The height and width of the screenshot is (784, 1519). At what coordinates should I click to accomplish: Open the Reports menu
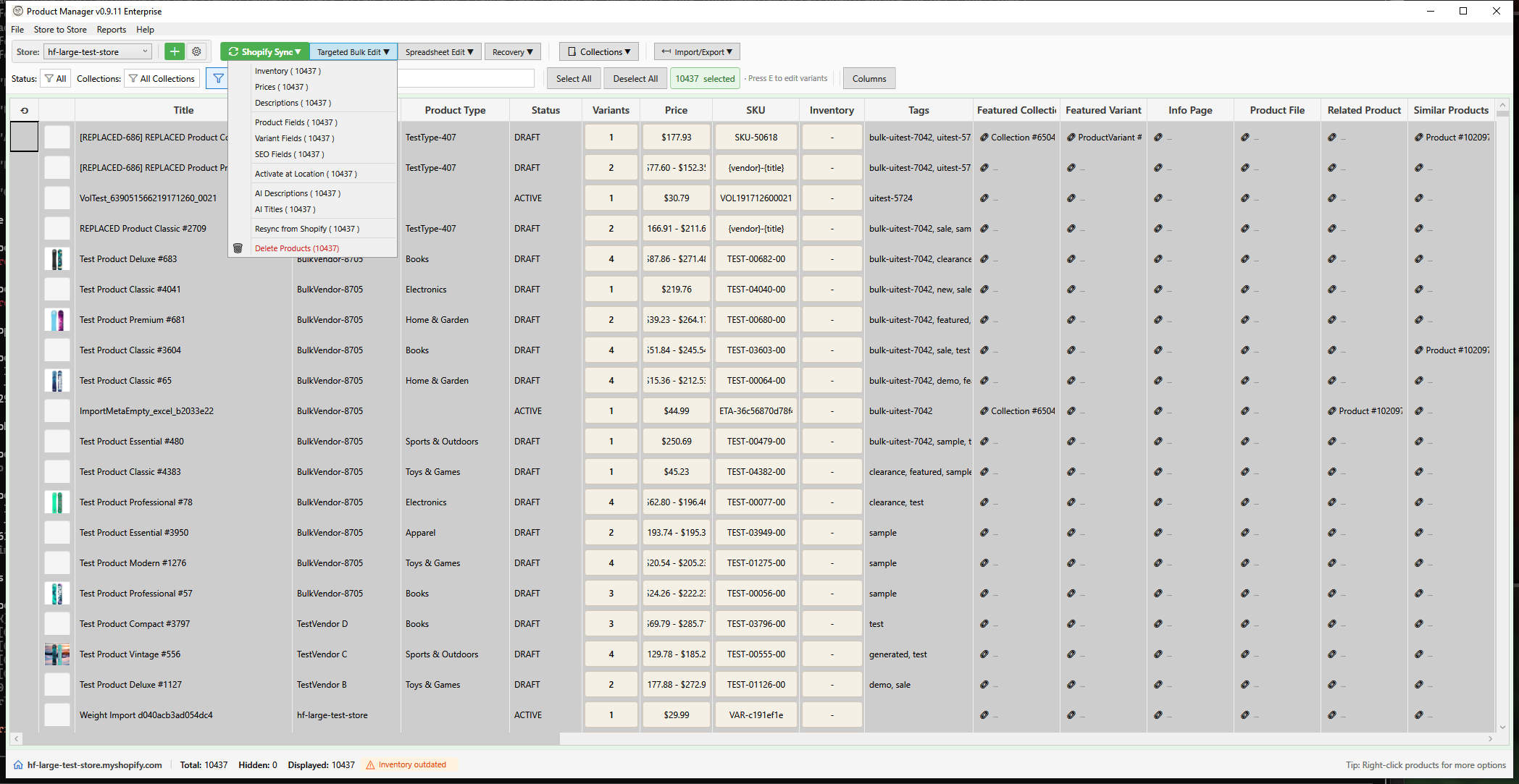(x=112, y=29)
